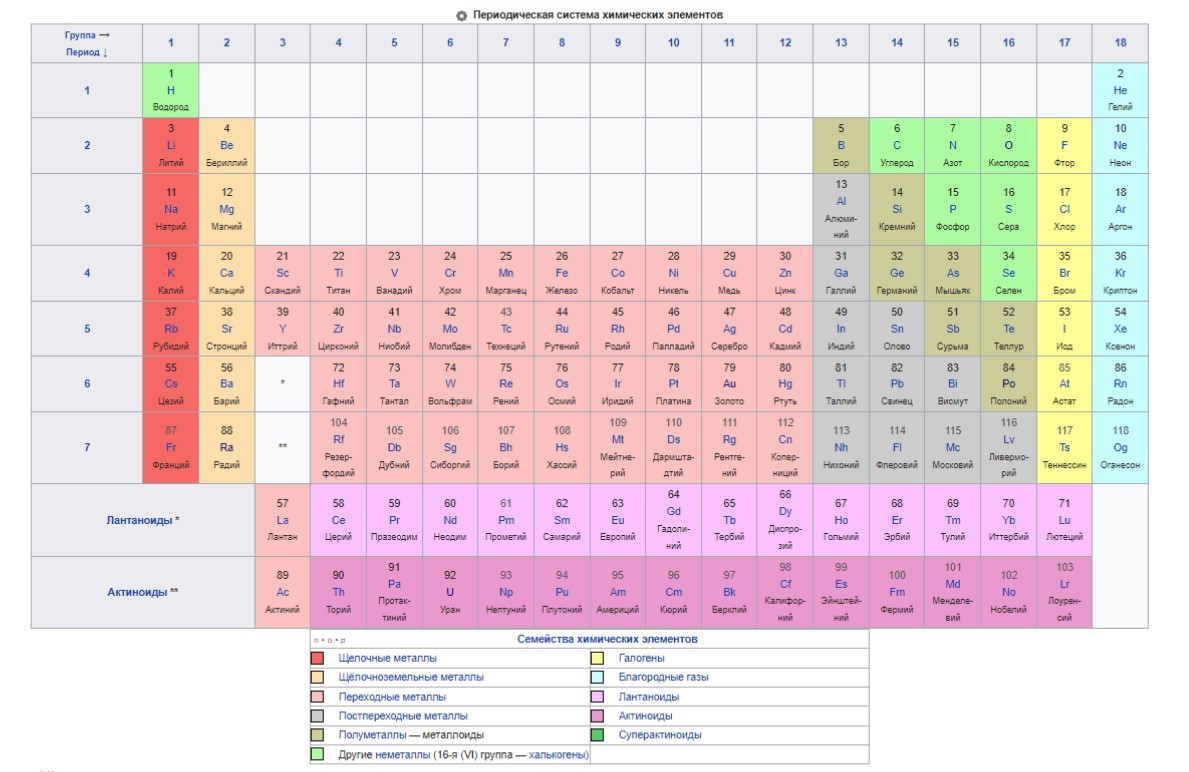Screen dimensions: 1189x772
Task: Select the group 3 column header
Action: pos(282,42)
